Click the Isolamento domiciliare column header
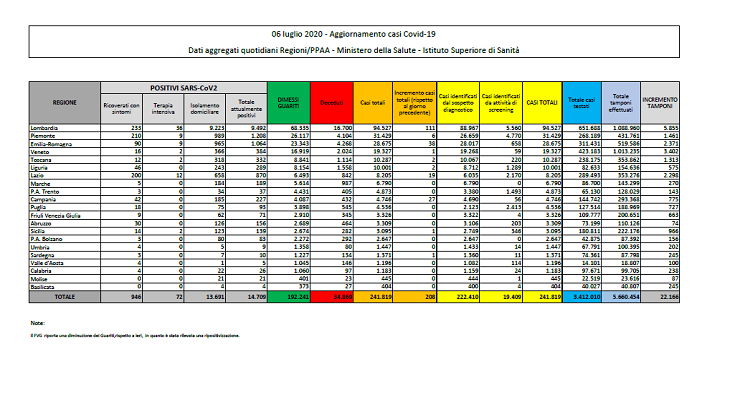 click(204, 107)
